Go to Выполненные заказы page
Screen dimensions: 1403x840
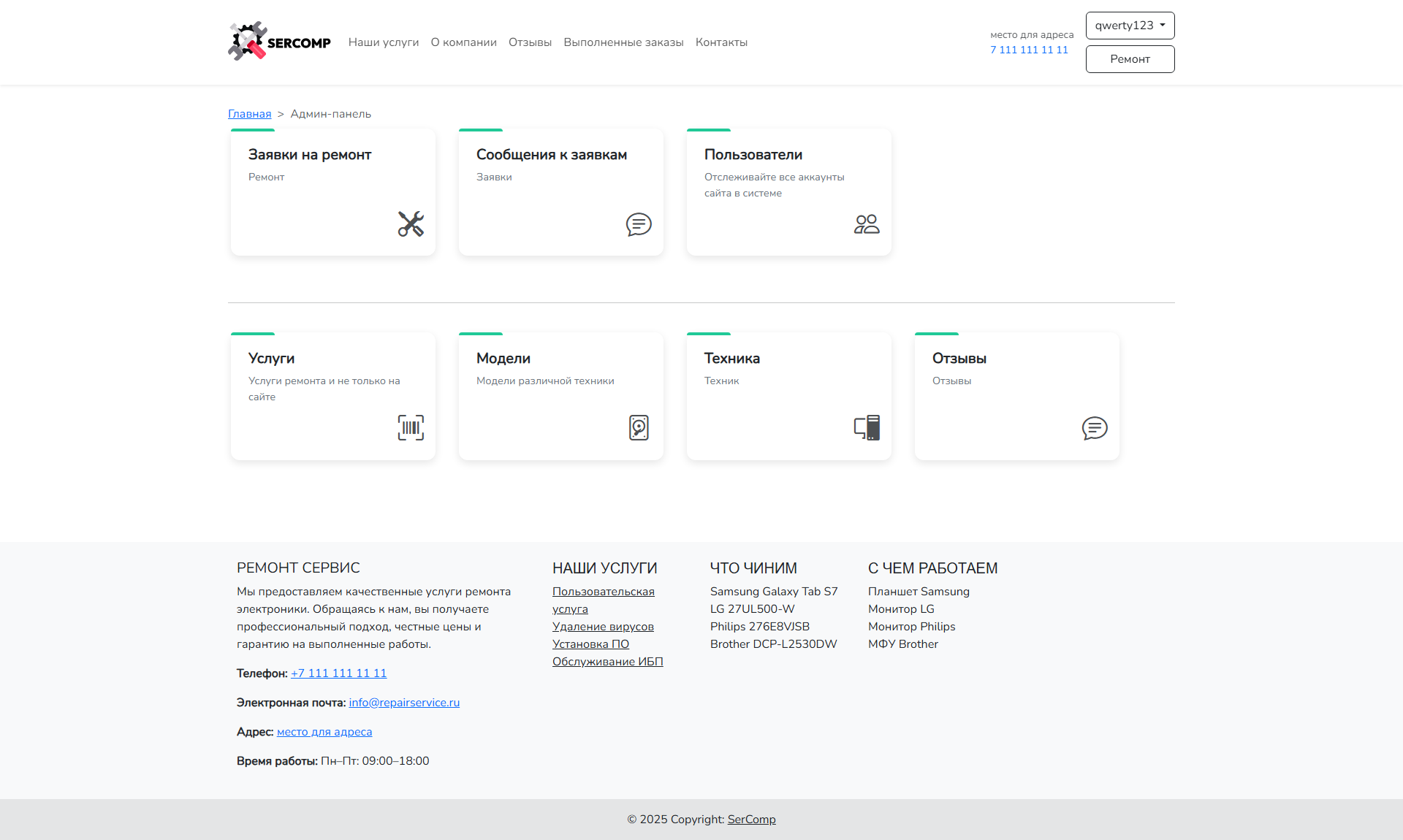(623, 42)
